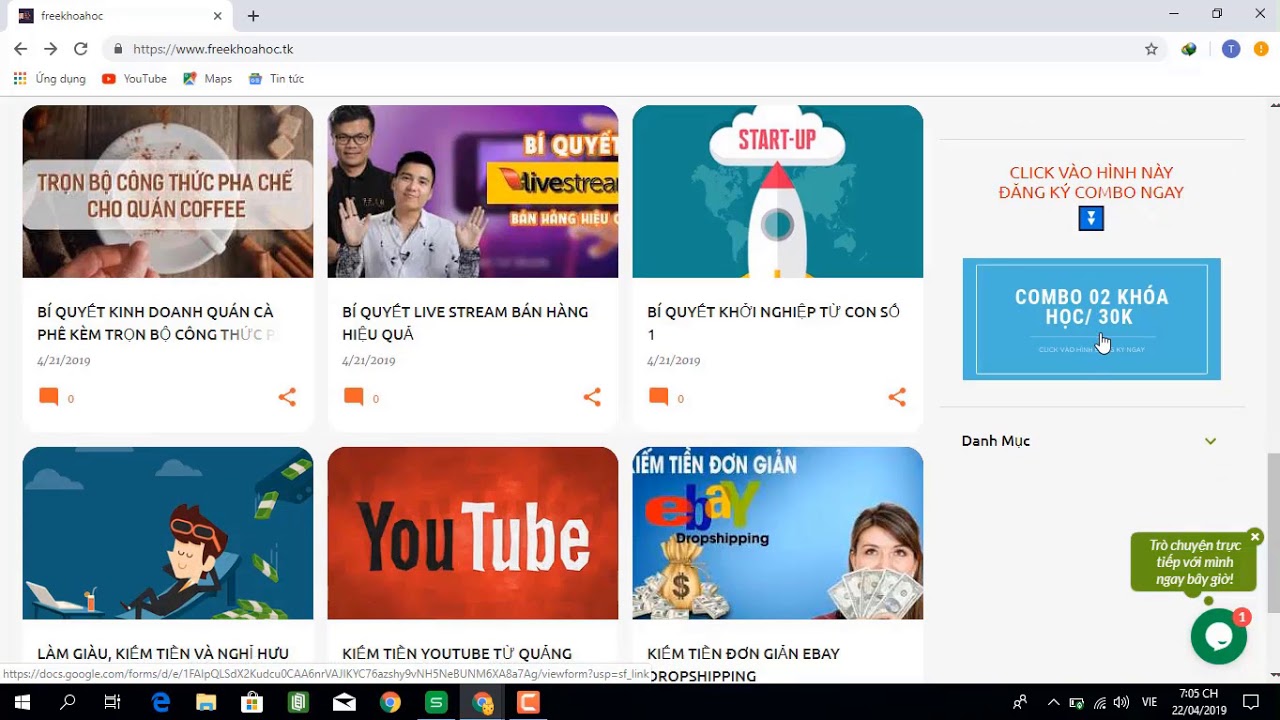Click the blue down-arrow icon above combo banner
Image resolution: width=1280 pixels, height=720 pixels.
click(1091, 218)
